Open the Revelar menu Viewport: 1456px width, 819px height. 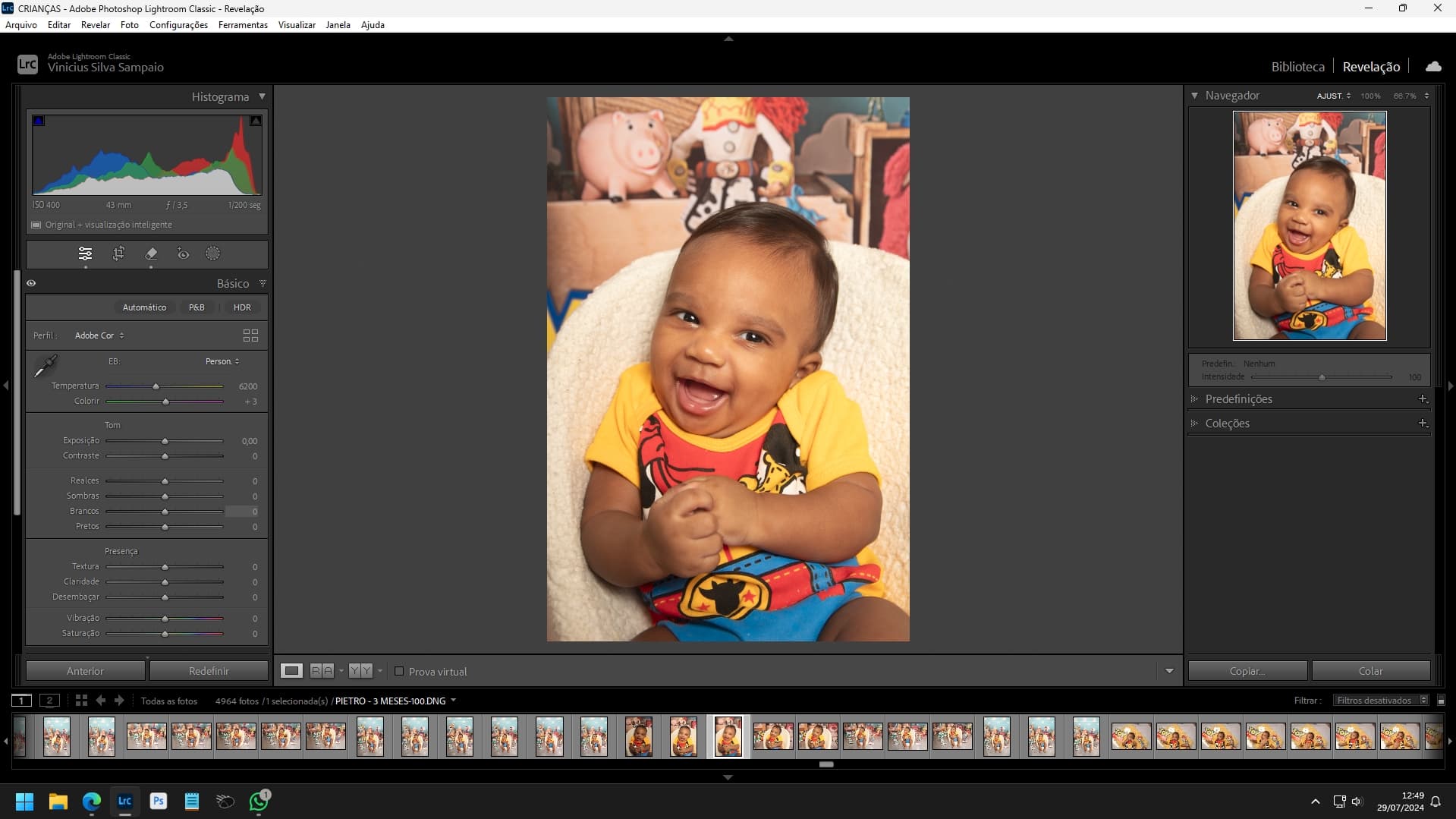coord(95,24)
